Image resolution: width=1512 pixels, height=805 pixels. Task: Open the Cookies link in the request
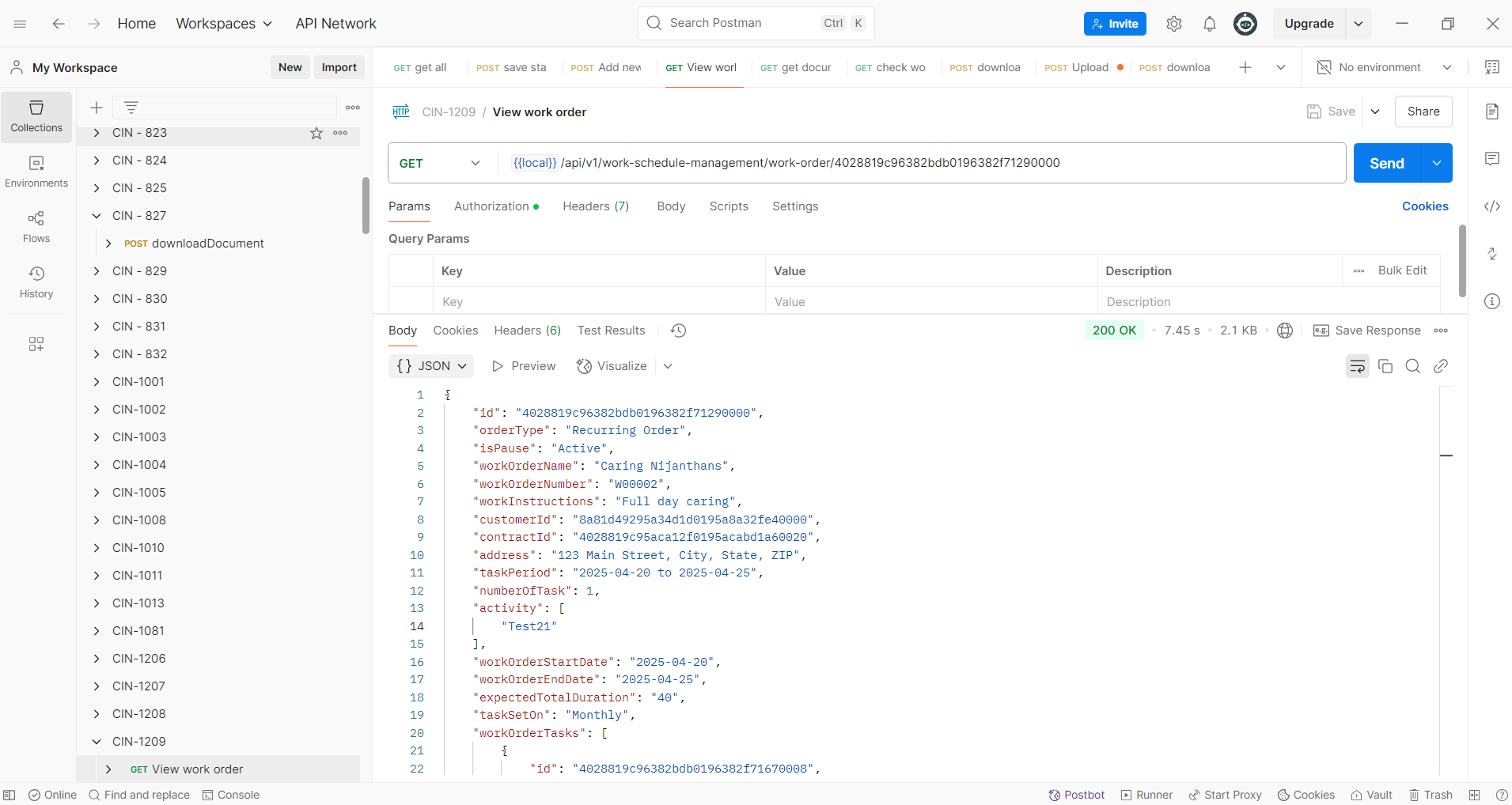[x=1425, y=206]
